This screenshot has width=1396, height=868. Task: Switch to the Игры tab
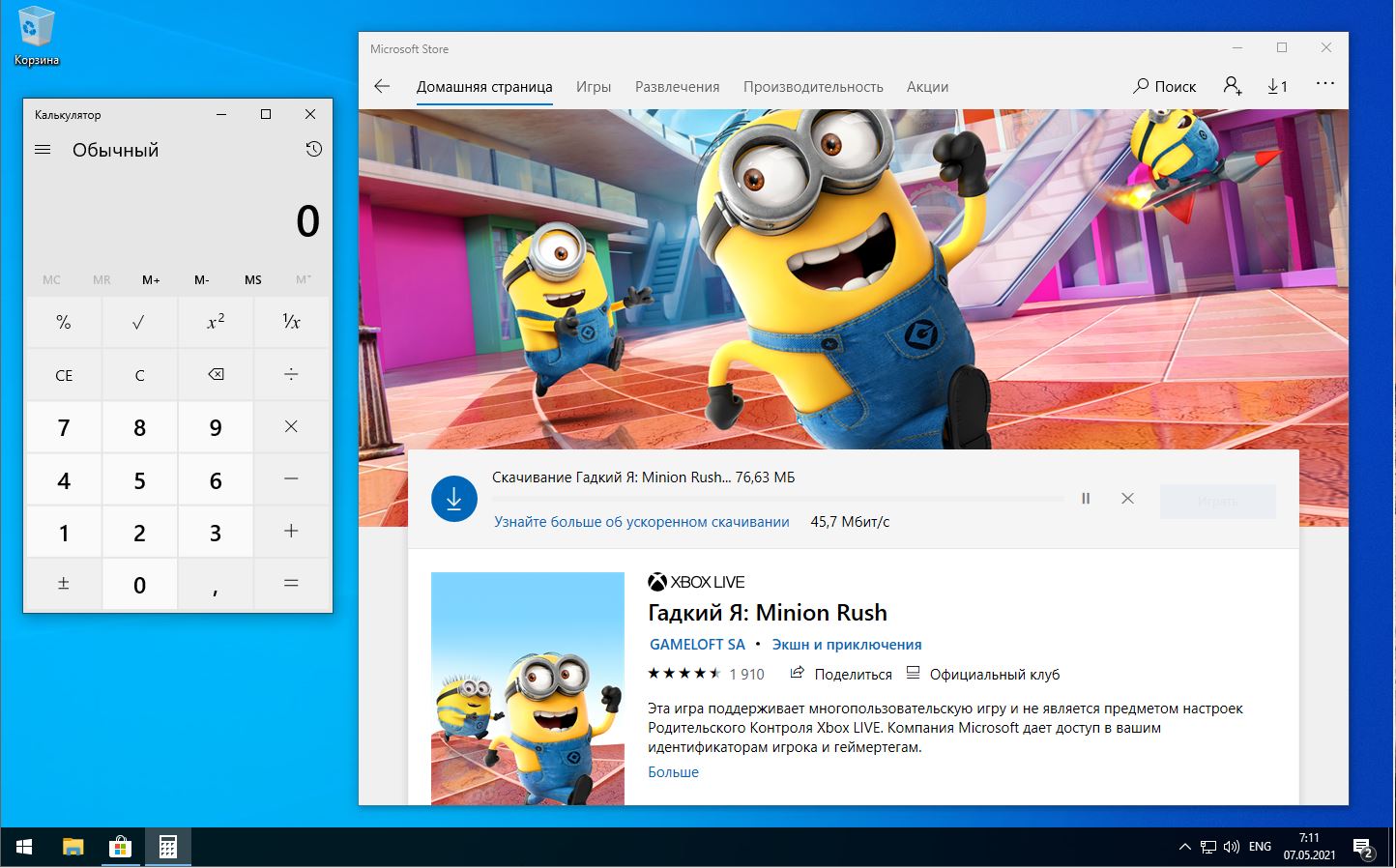point(594,86)
